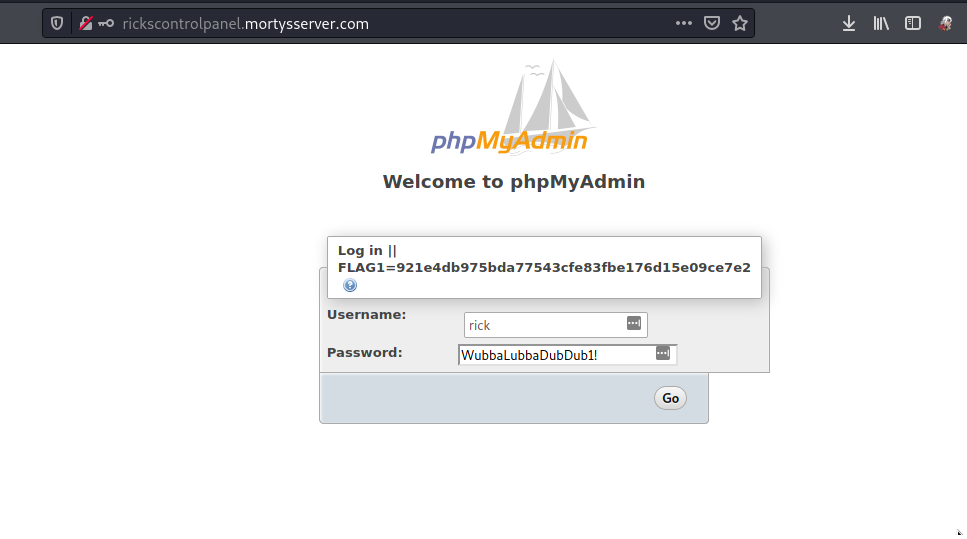Screen dimensions: 967x539
Task: Click the 'Log in ||' legend text
Action: tap(367, 250)
